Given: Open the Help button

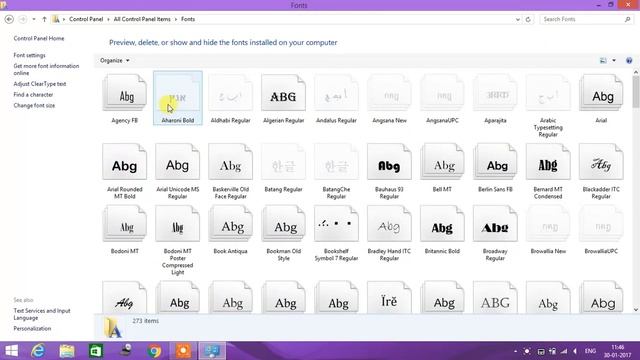Looking at the screenshot, I should [629, 60].
